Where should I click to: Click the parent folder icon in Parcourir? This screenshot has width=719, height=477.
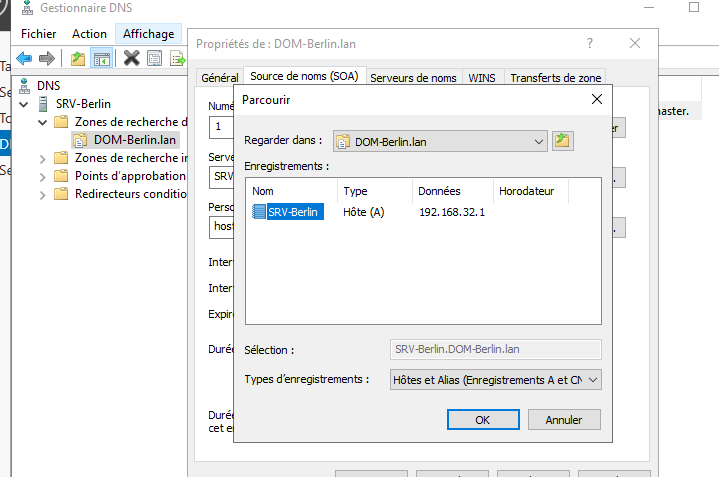(x=563, y=141)
